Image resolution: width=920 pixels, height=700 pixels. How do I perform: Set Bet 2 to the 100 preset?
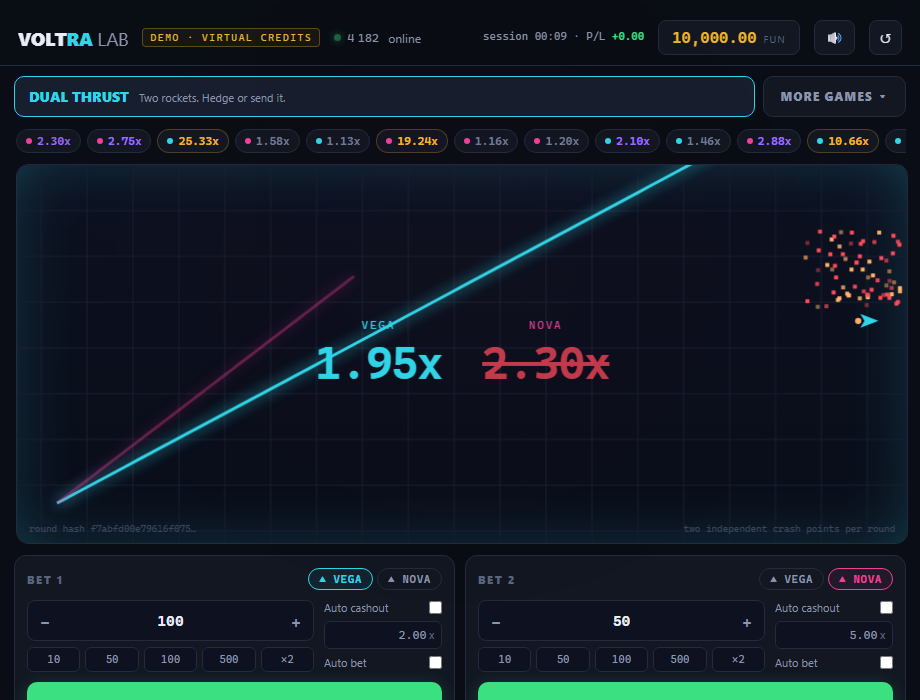[x=621, y=660]
